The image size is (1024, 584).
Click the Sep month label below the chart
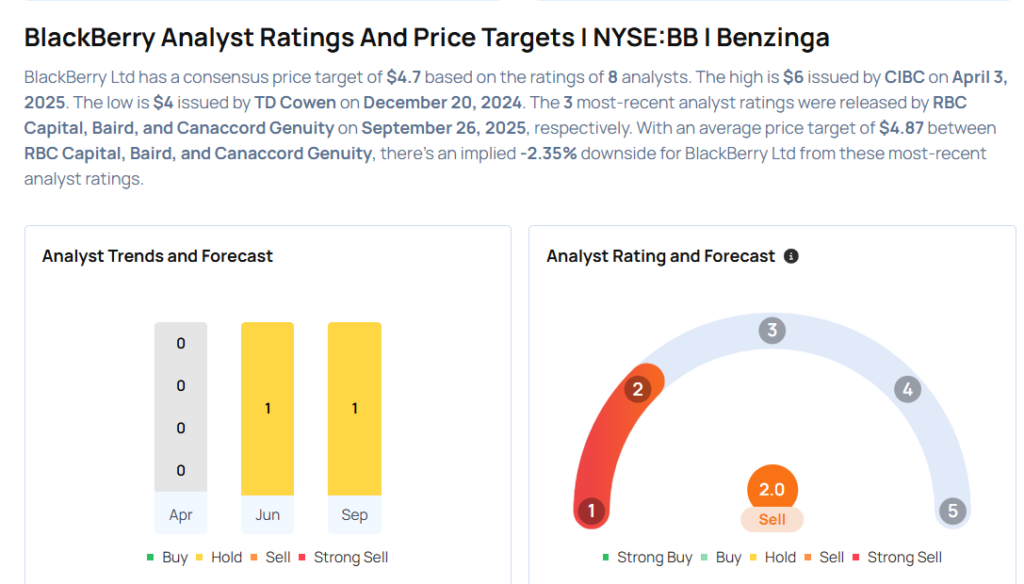pyautogui.click(x=354, y=515)
